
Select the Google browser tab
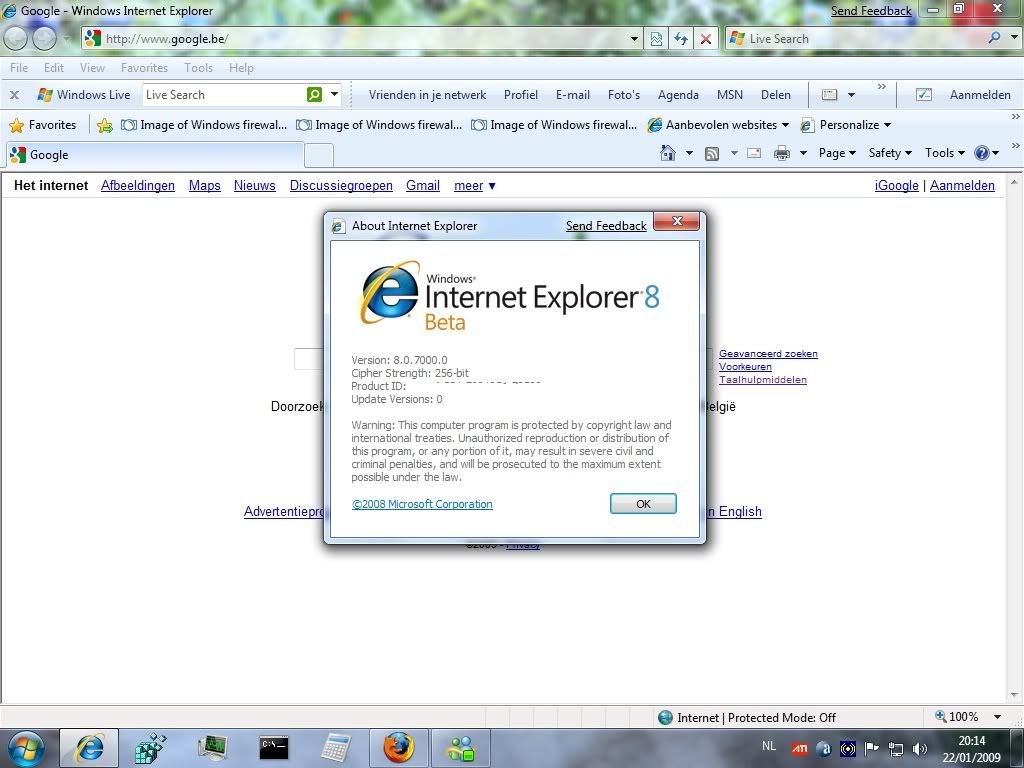(x=155, y=155)
